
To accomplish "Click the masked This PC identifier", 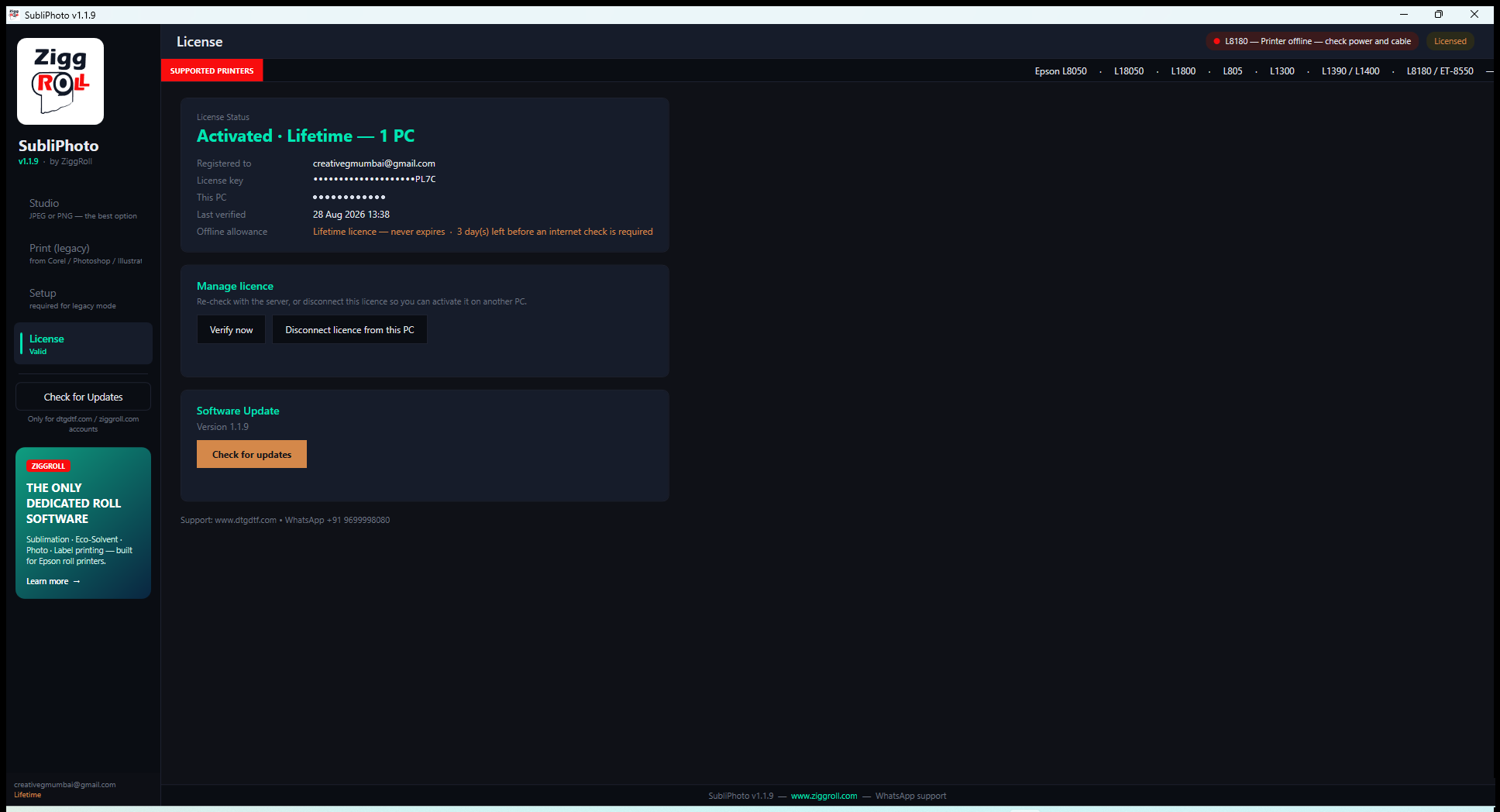I will (x=349, y=198).
